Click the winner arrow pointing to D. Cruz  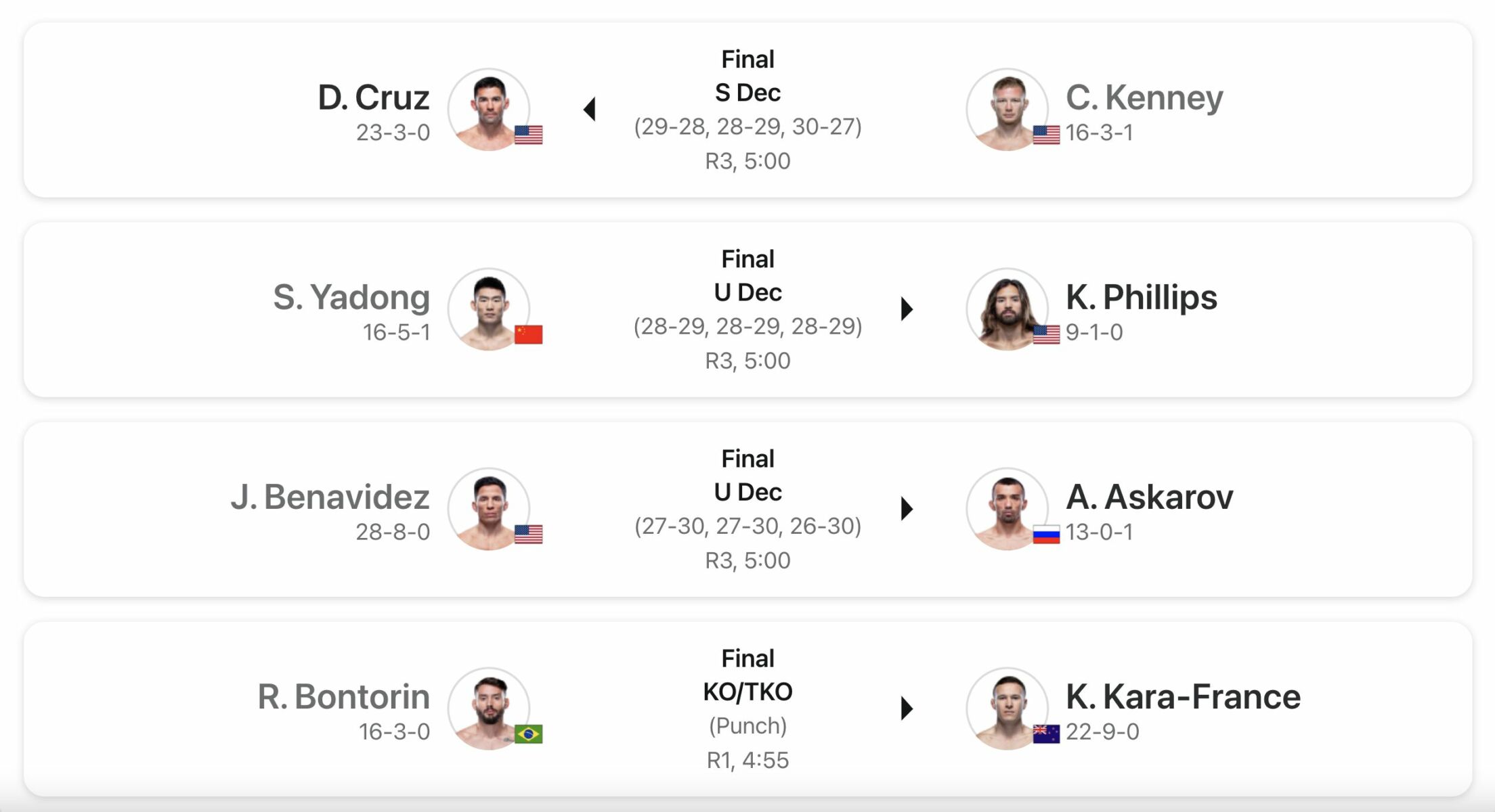point(590,109)
